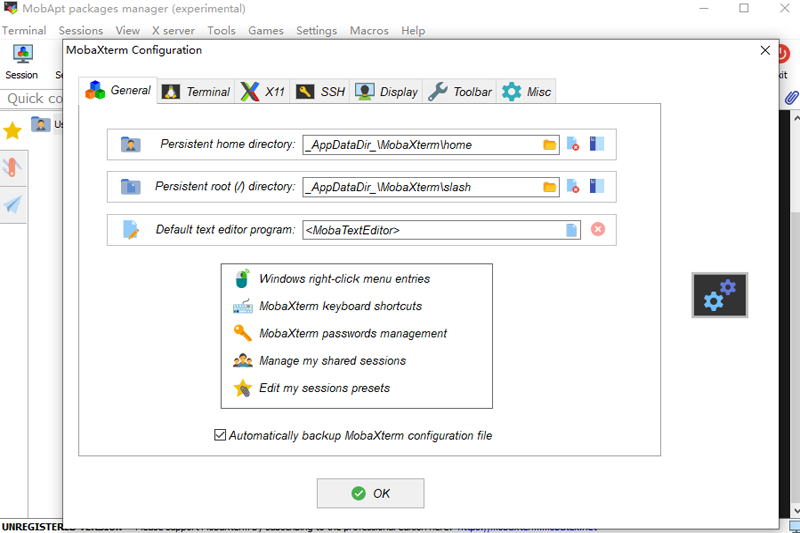
Task: Open the yellow star sessions sidebar tab
Action: pos(12,132)
